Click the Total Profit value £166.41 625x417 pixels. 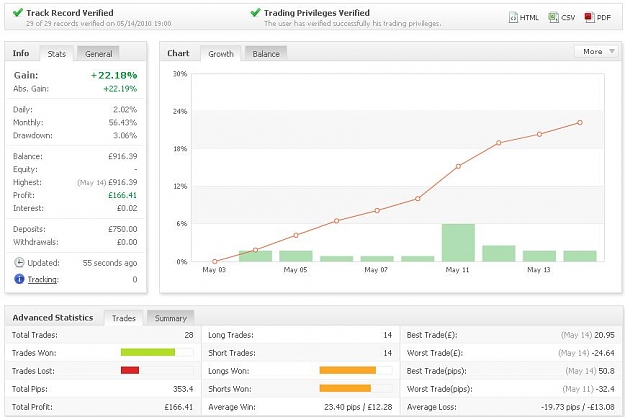tap(179, 407)
